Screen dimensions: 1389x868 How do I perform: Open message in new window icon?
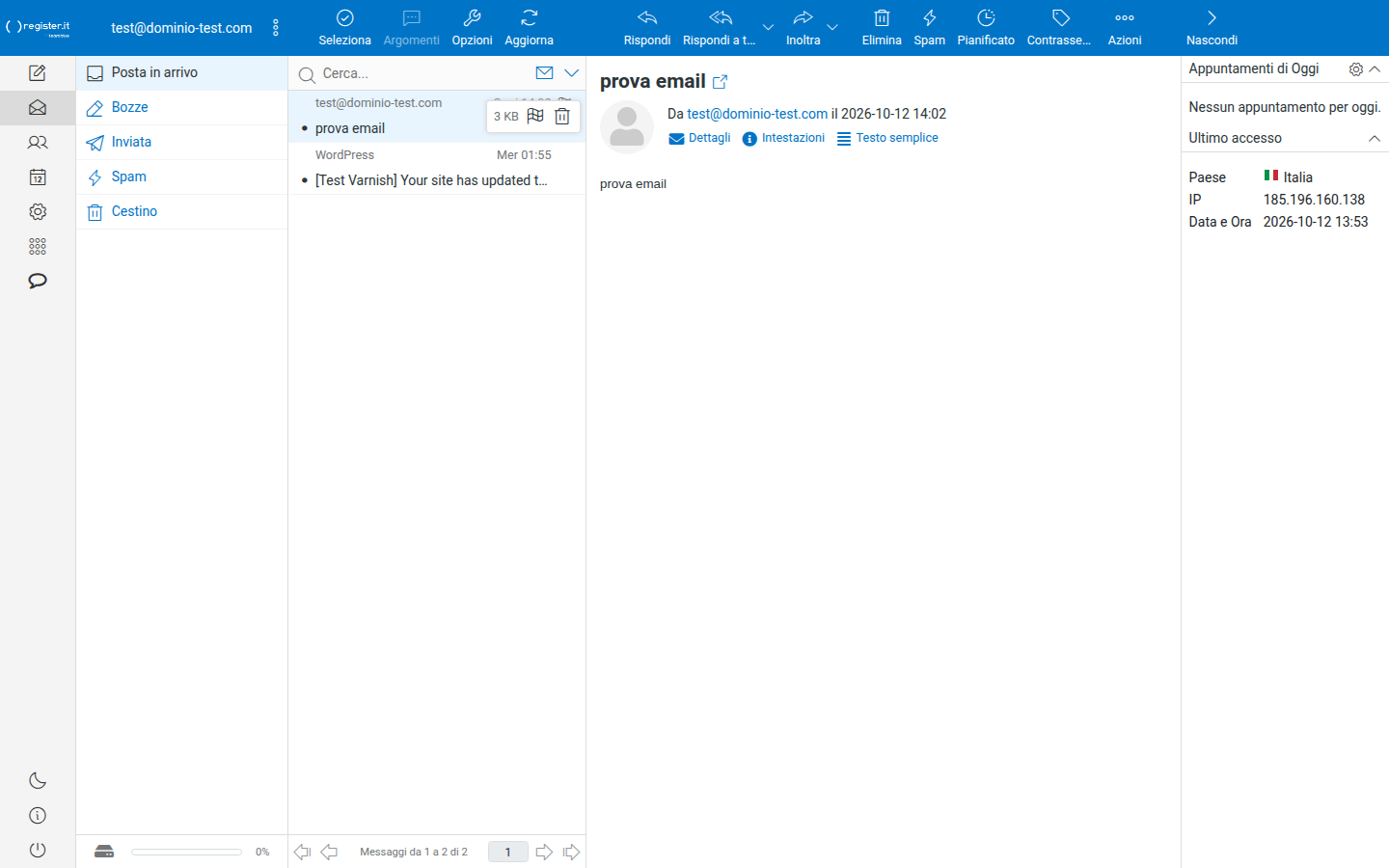[x=720, y=82]
